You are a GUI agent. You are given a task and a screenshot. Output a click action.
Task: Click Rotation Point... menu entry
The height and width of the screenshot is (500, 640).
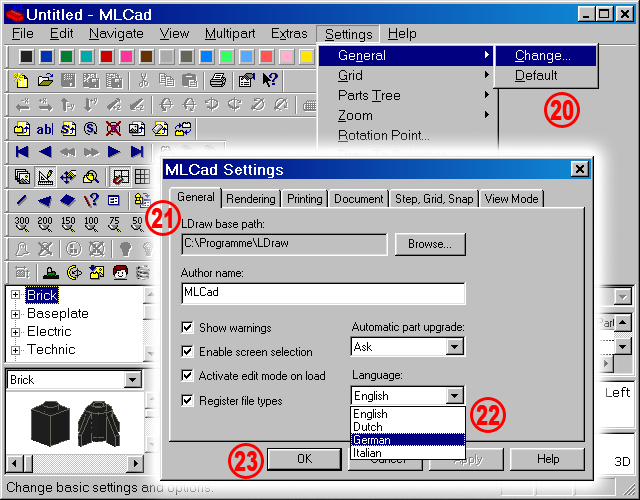[406, 136]
